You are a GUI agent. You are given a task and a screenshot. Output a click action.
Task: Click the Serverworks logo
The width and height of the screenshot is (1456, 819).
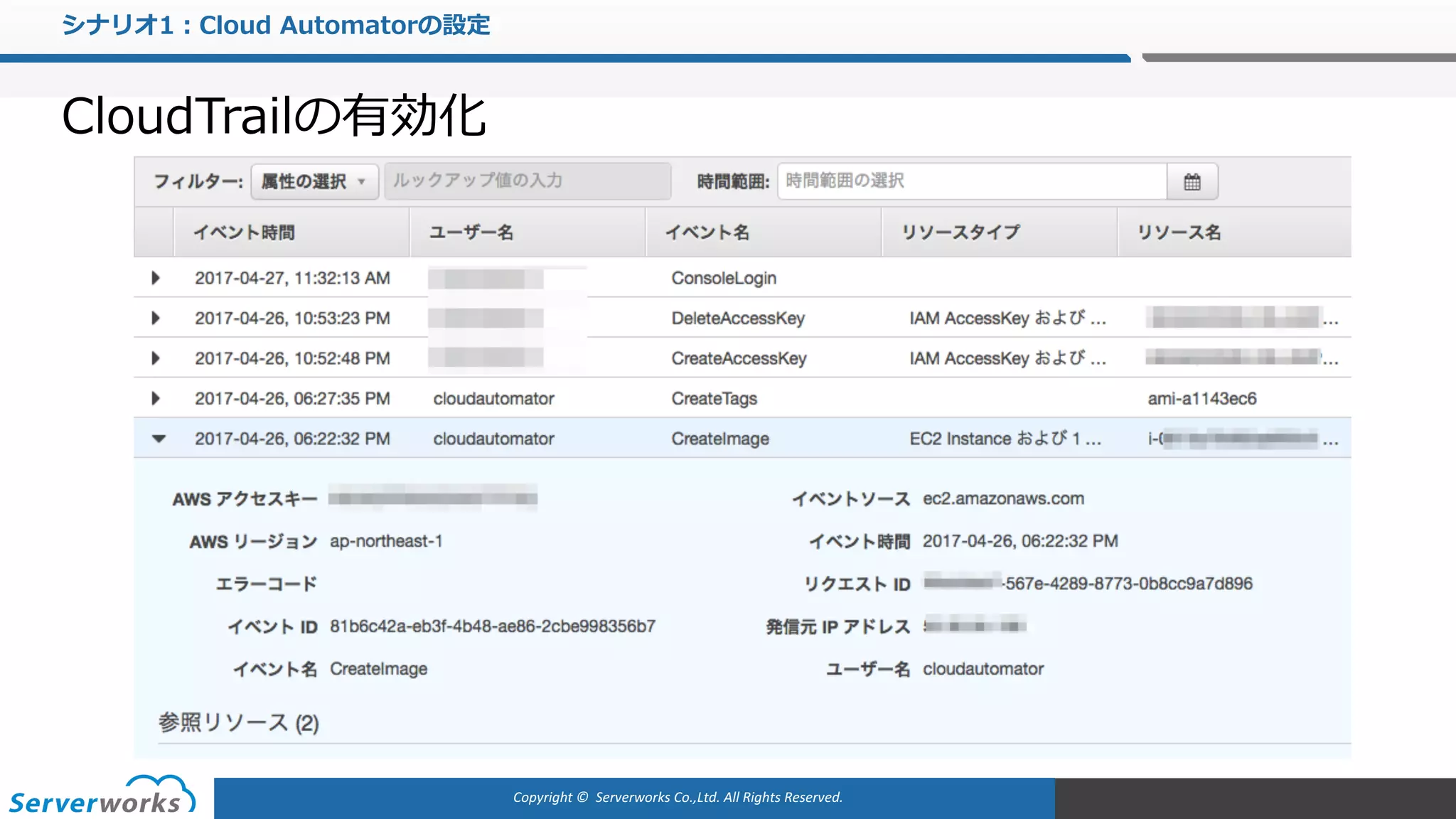pyautogui.click(x=101, y=795)
